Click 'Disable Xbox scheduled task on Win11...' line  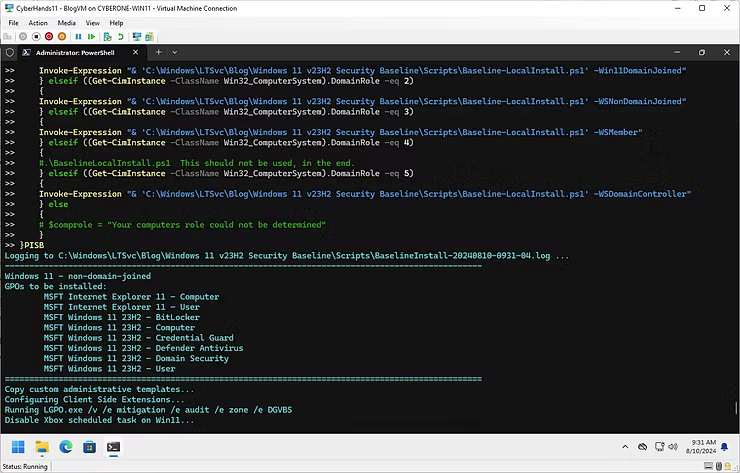(100, 420)
